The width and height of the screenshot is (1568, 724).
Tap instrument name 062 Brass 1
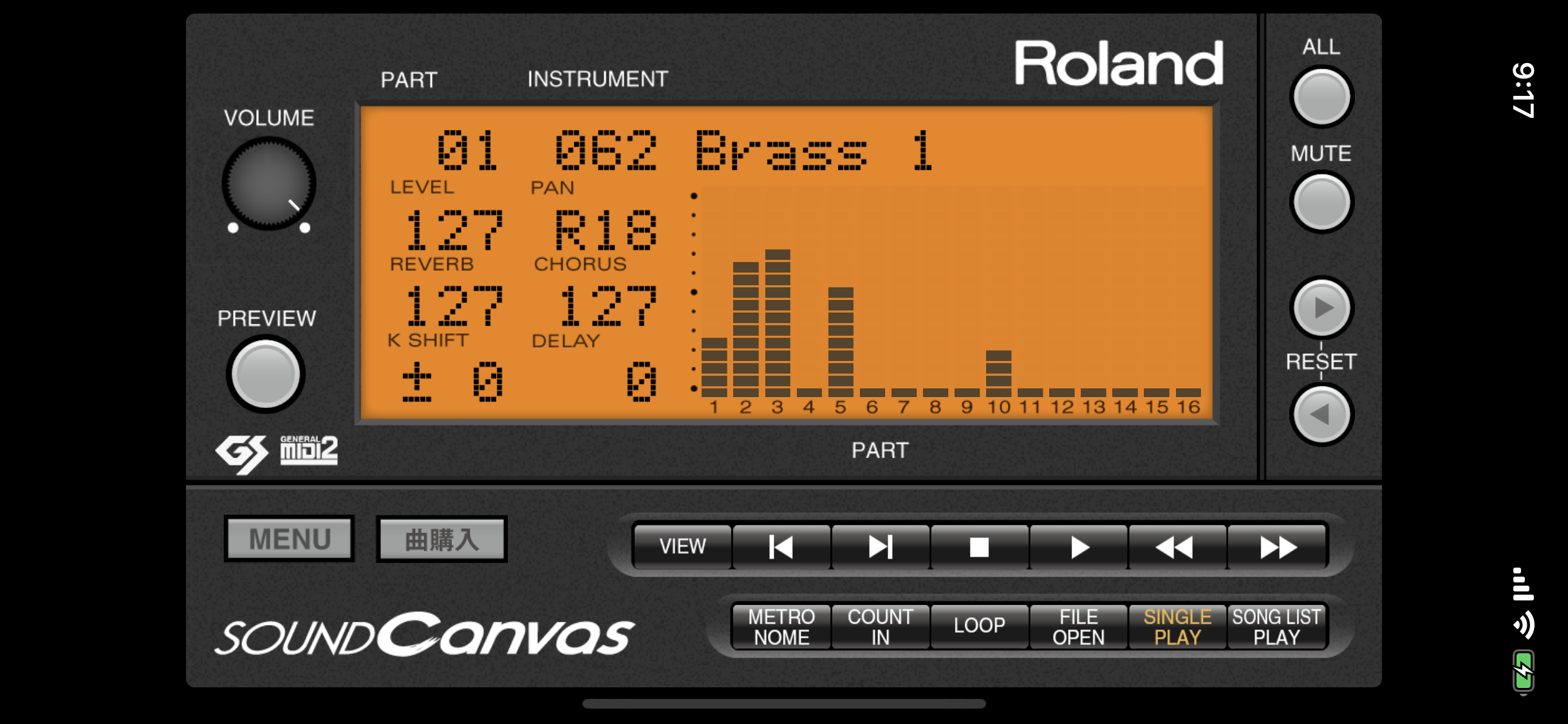tap(743, 151)
